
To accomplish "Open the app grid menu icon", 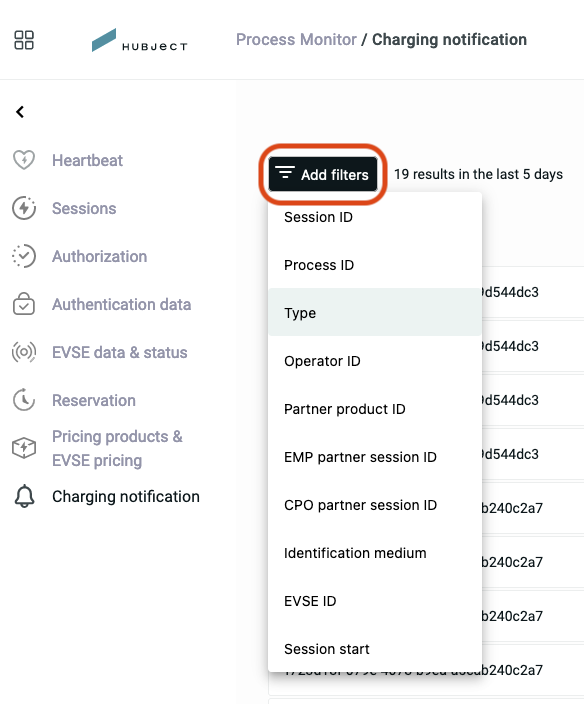I will point(24,40).
